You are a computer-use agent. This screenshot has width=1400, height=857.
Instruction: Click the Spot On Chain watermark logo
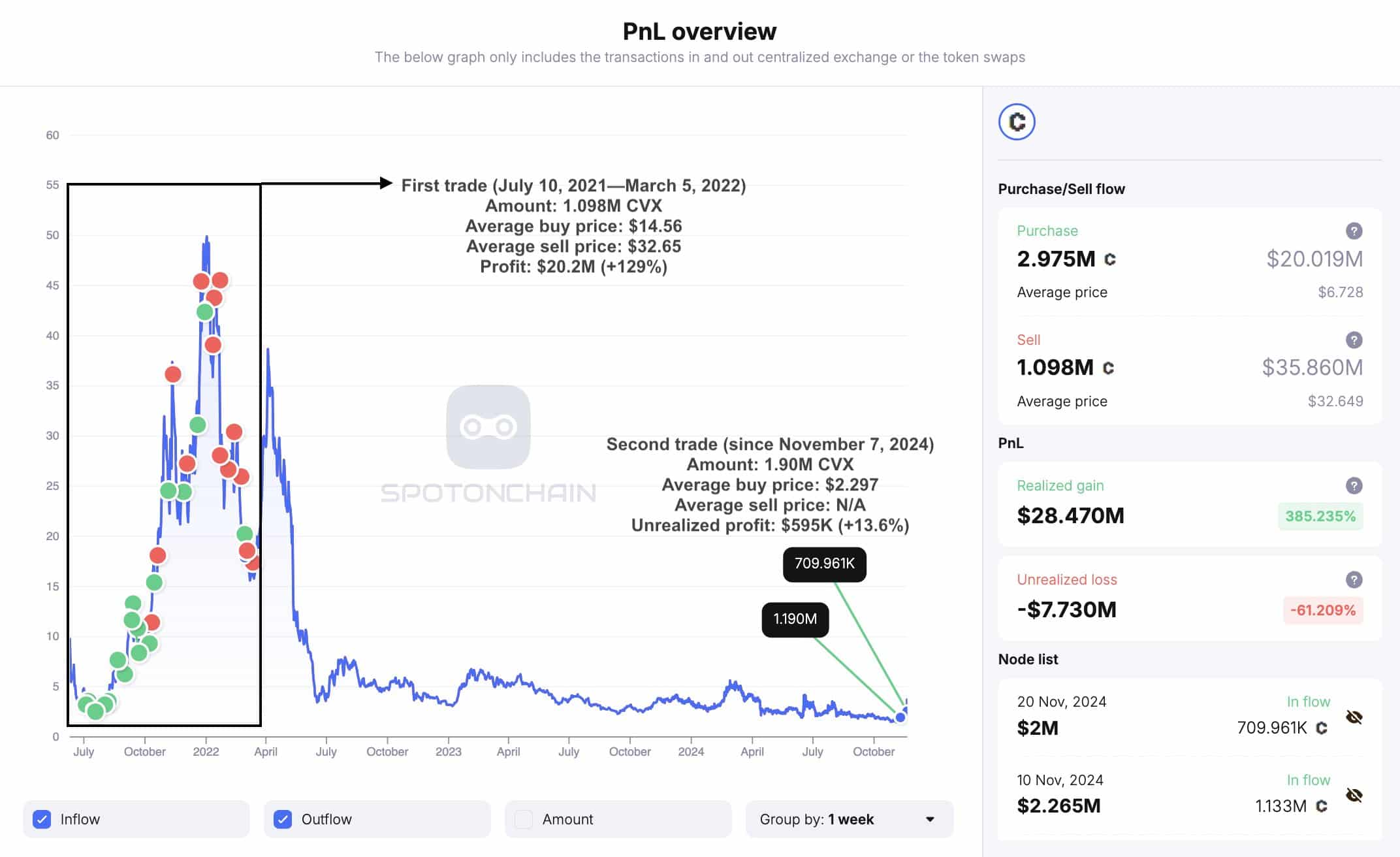[488, 427]
